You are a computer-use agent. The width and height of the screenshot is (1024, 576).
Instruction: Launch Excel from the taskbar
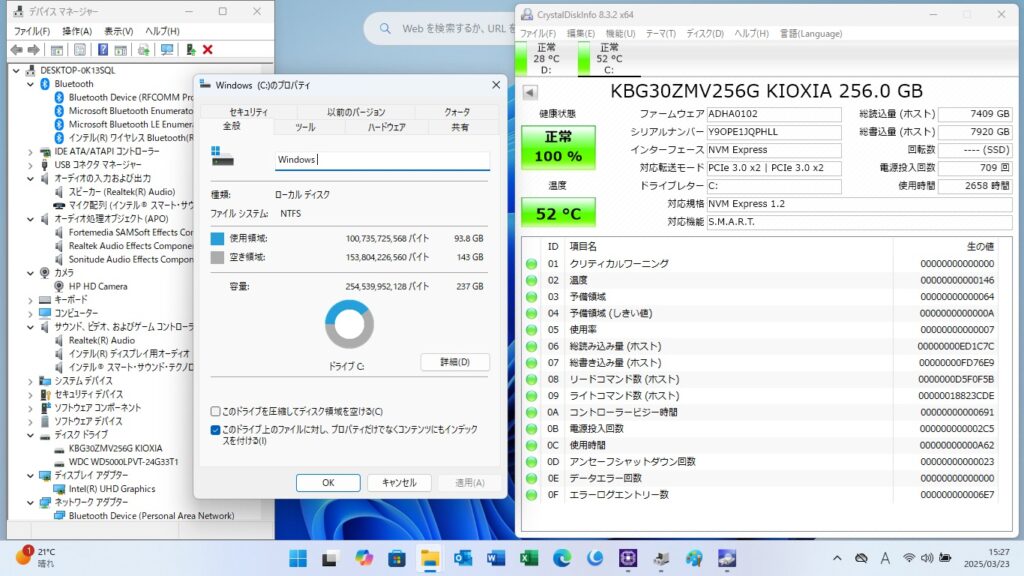529,557
